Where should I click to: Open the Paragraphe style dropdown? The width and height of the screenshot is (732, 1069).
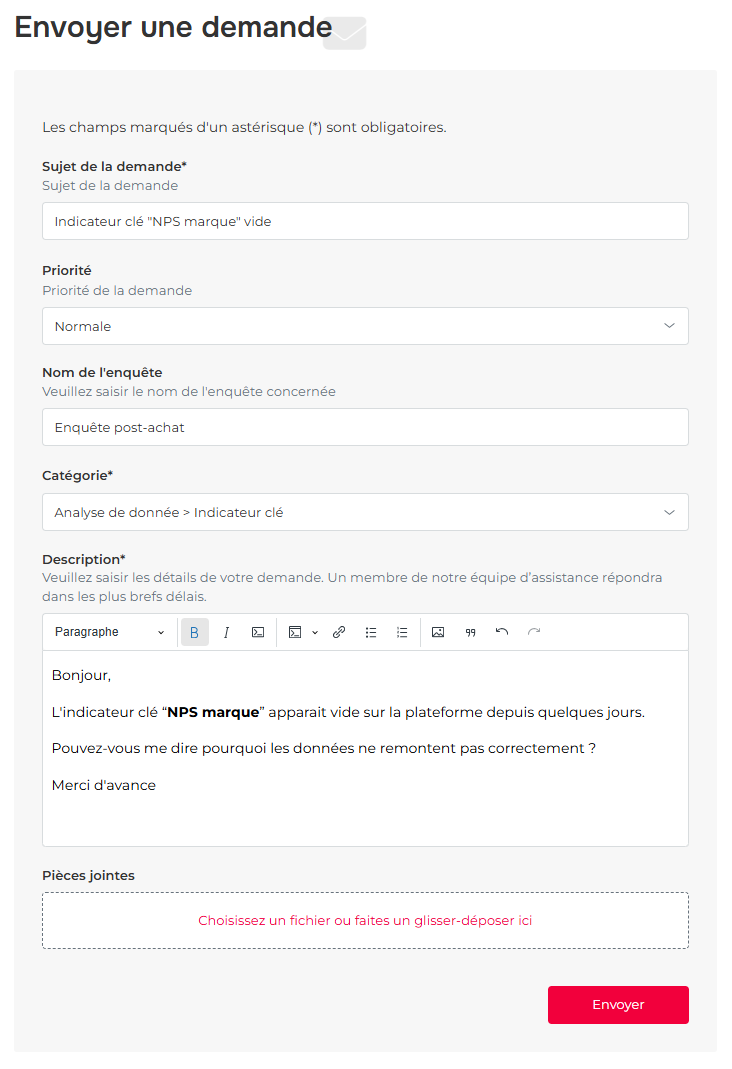click(110, 632)
